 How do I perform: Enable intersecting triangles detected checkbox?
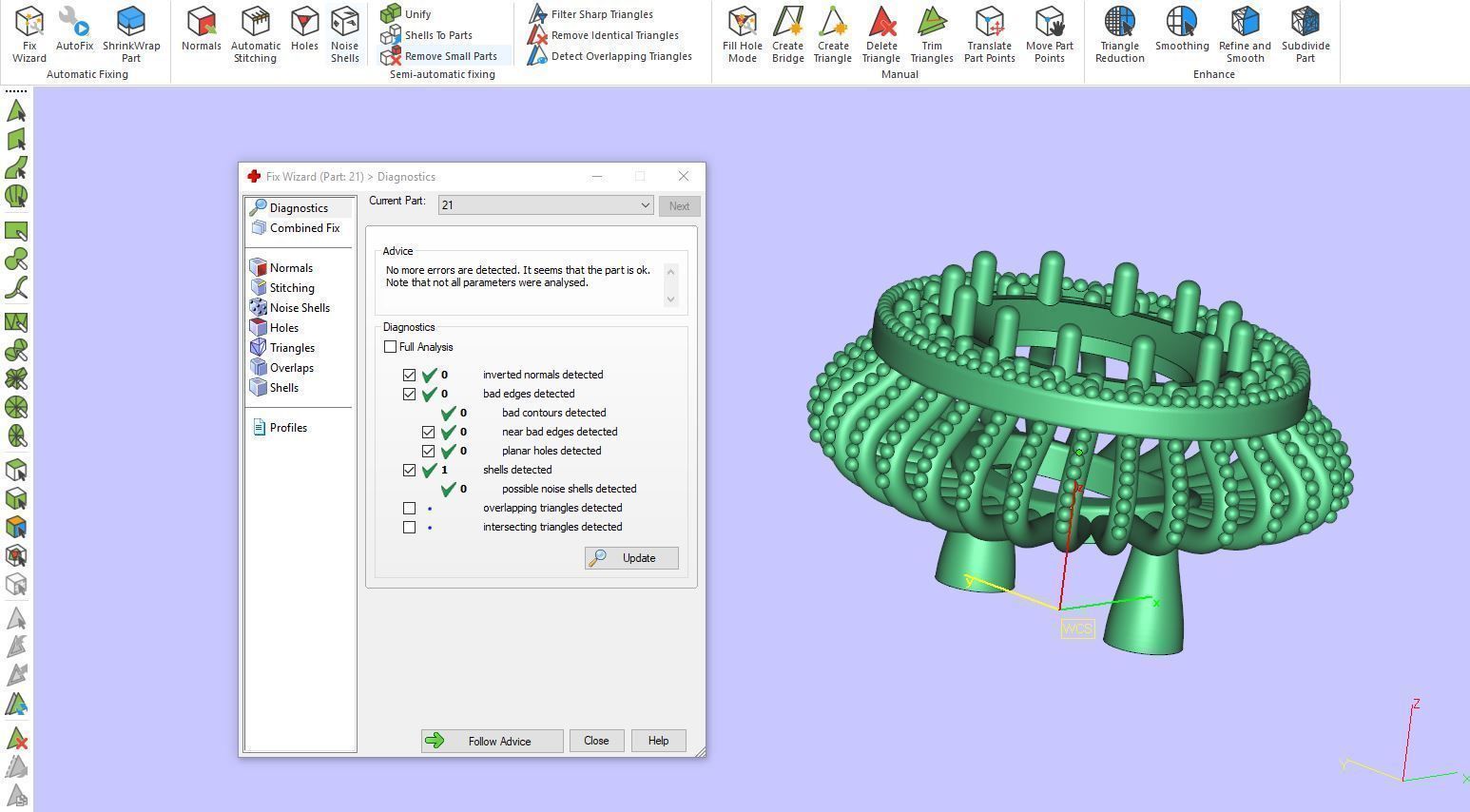410,527
